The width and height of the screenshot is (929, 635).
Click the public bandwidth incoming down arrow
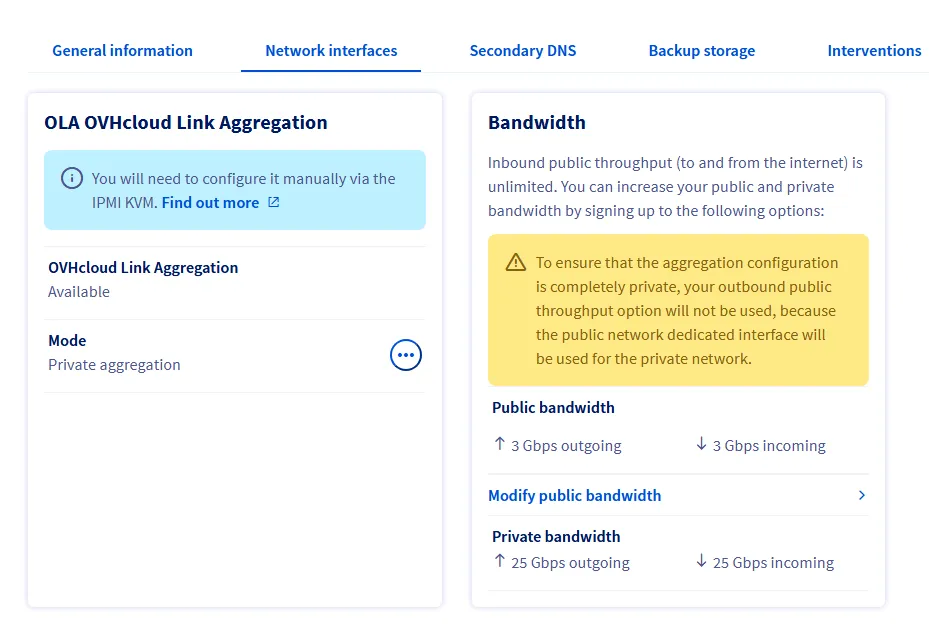702,445
